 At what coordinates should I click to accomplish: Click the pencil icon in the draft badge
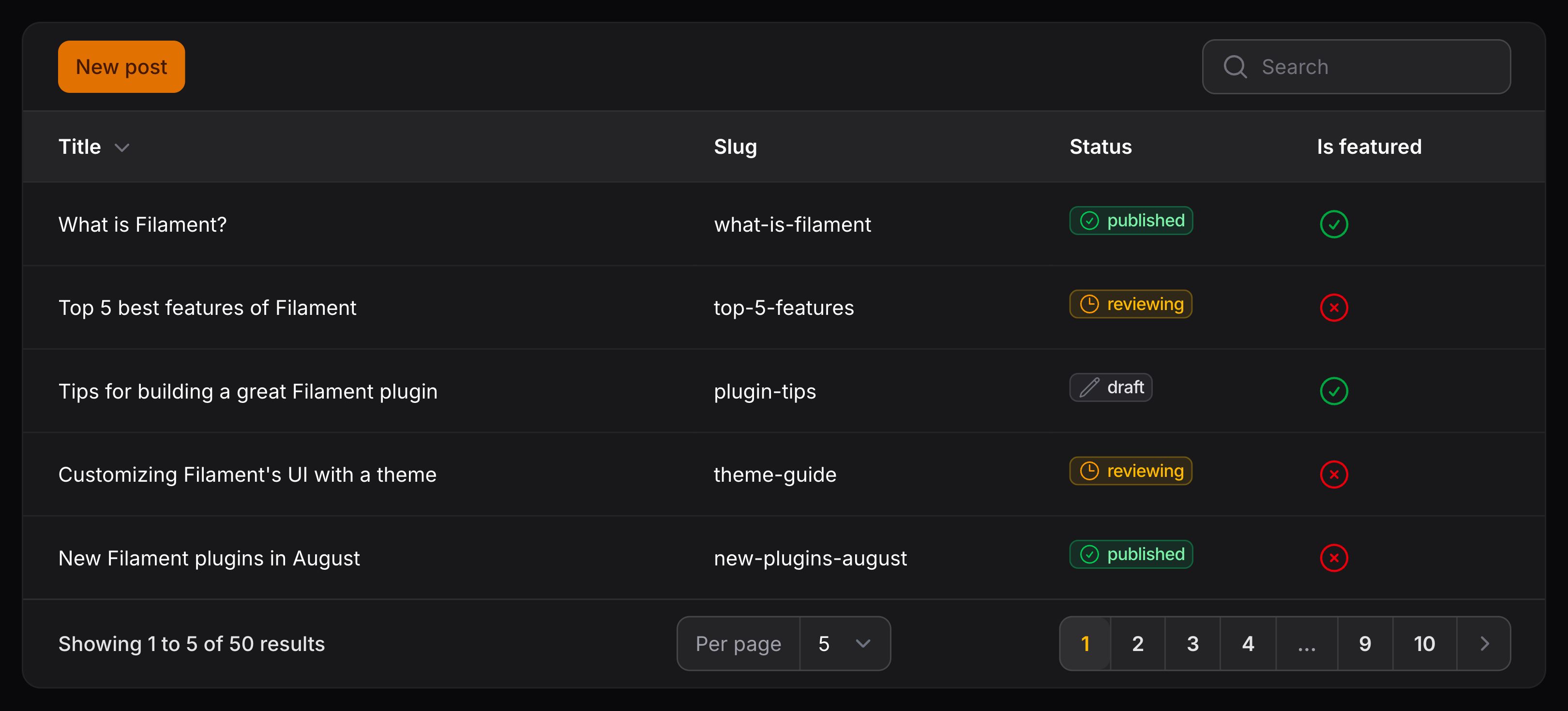[1089, 387]
